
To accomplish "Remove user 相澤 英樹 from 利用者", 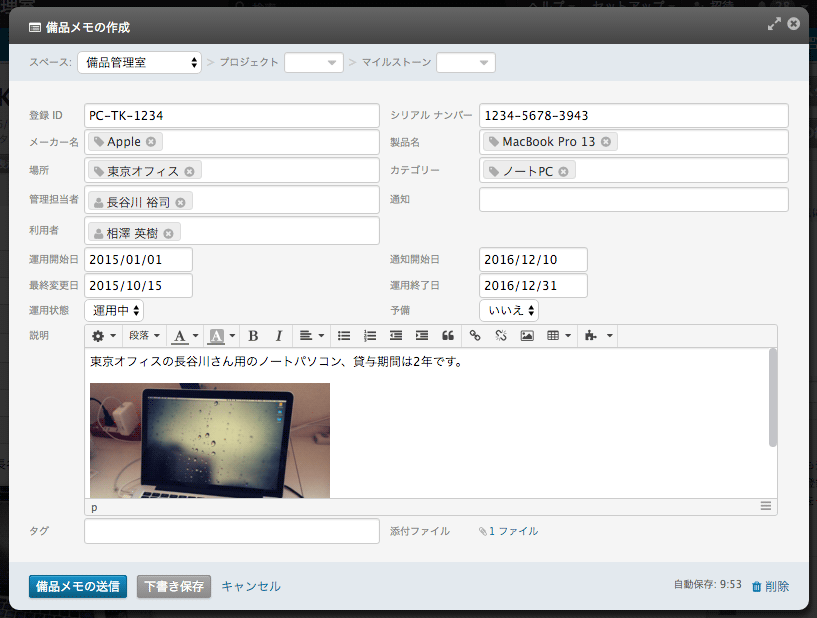I will pyautogui.click(x=169, y=233).
